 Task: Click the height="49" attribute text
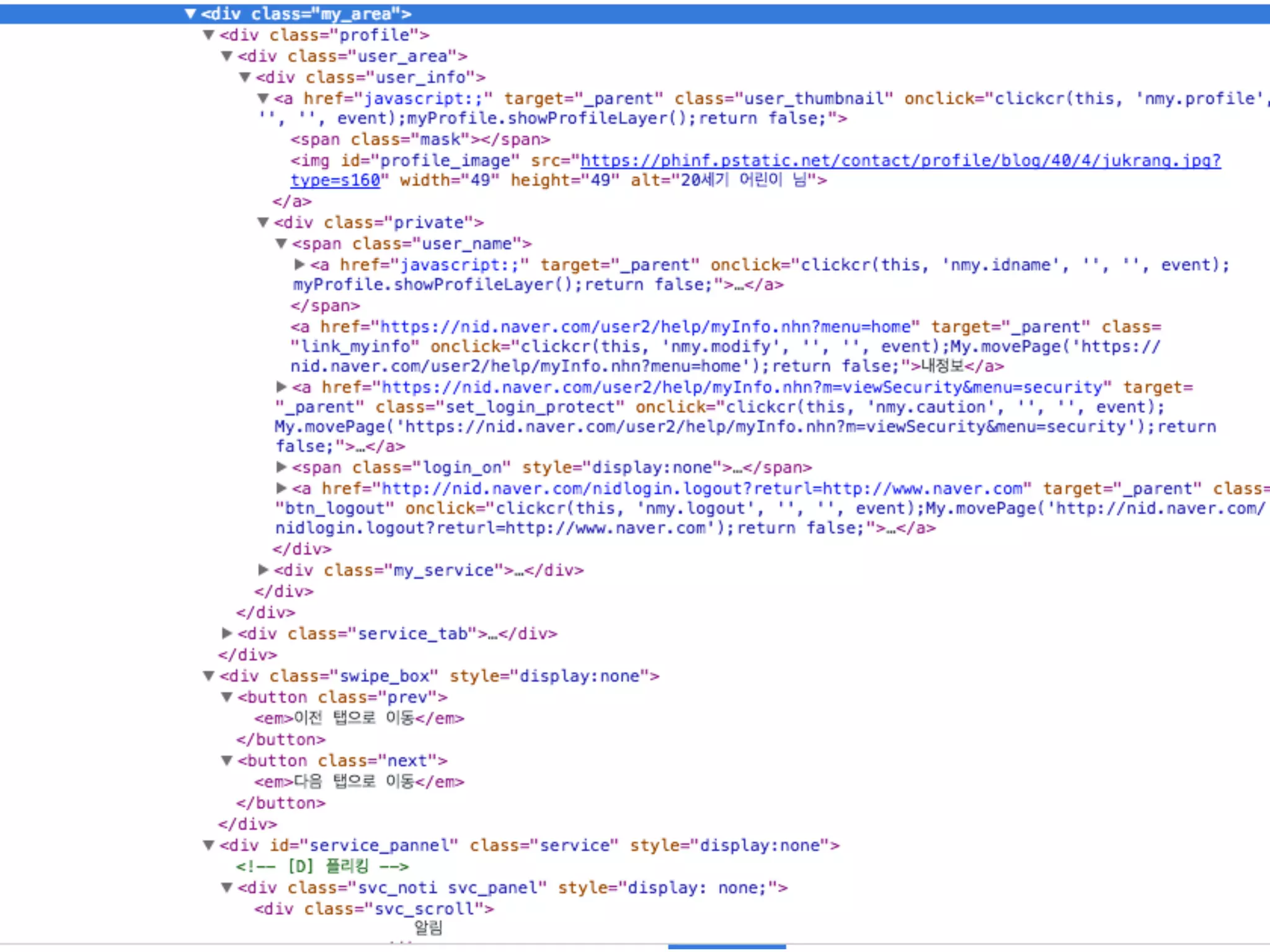click(565, 180)
